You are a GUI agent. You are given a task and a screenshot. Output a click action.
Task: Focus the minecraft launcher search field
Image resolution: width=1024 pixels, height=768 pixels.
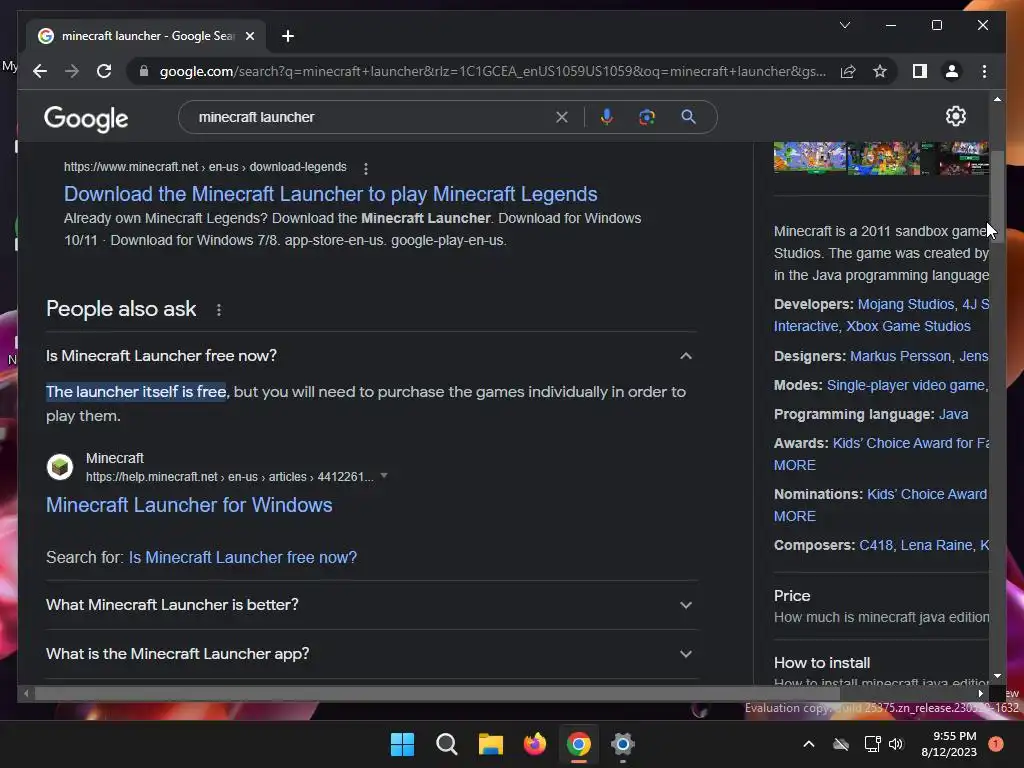pyautogui.click(x=372, y=117)
